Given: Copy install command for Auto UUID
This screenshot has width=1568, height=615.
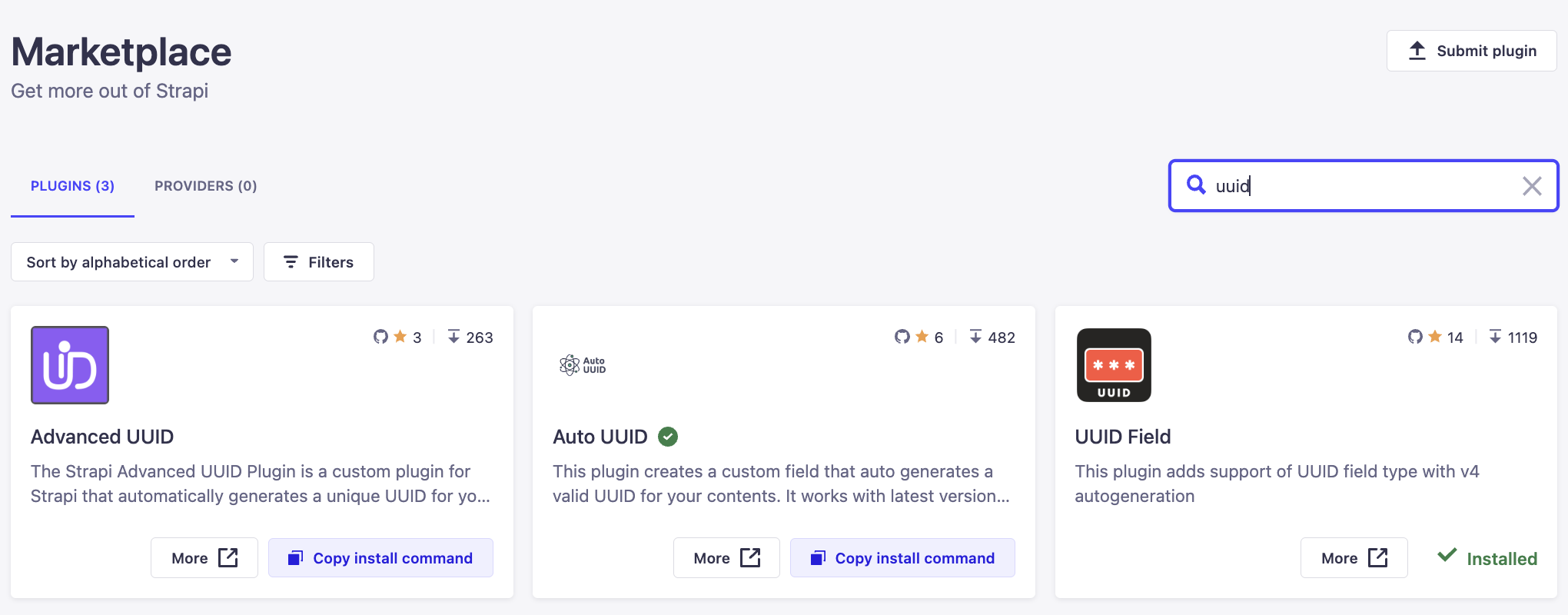Looking at the screenshot, I should pyautogui.click(x=902, y=558).
